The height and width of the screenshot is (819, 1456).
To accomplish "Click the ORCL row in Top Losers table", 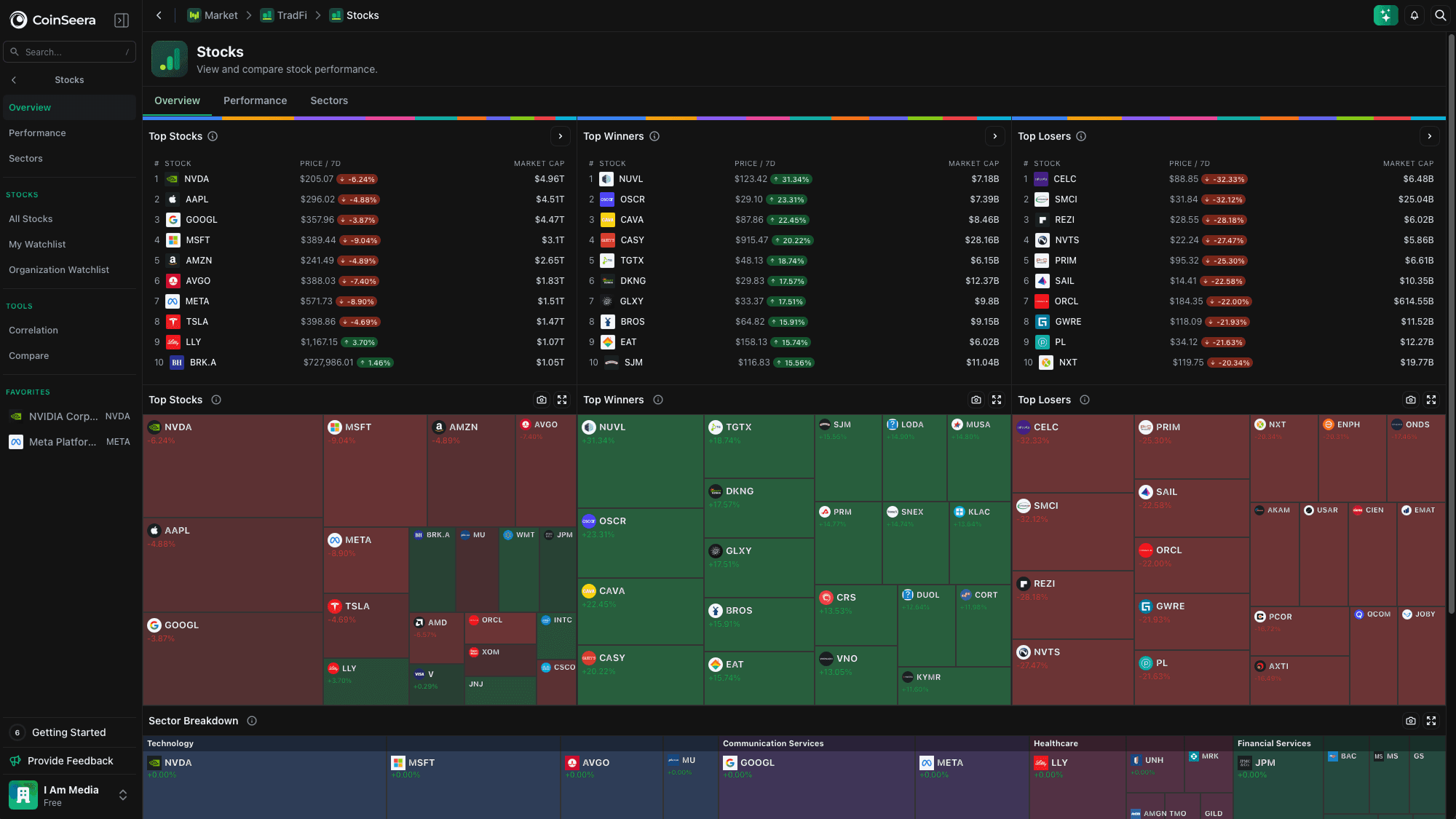I will click(x=1229, y=301).
